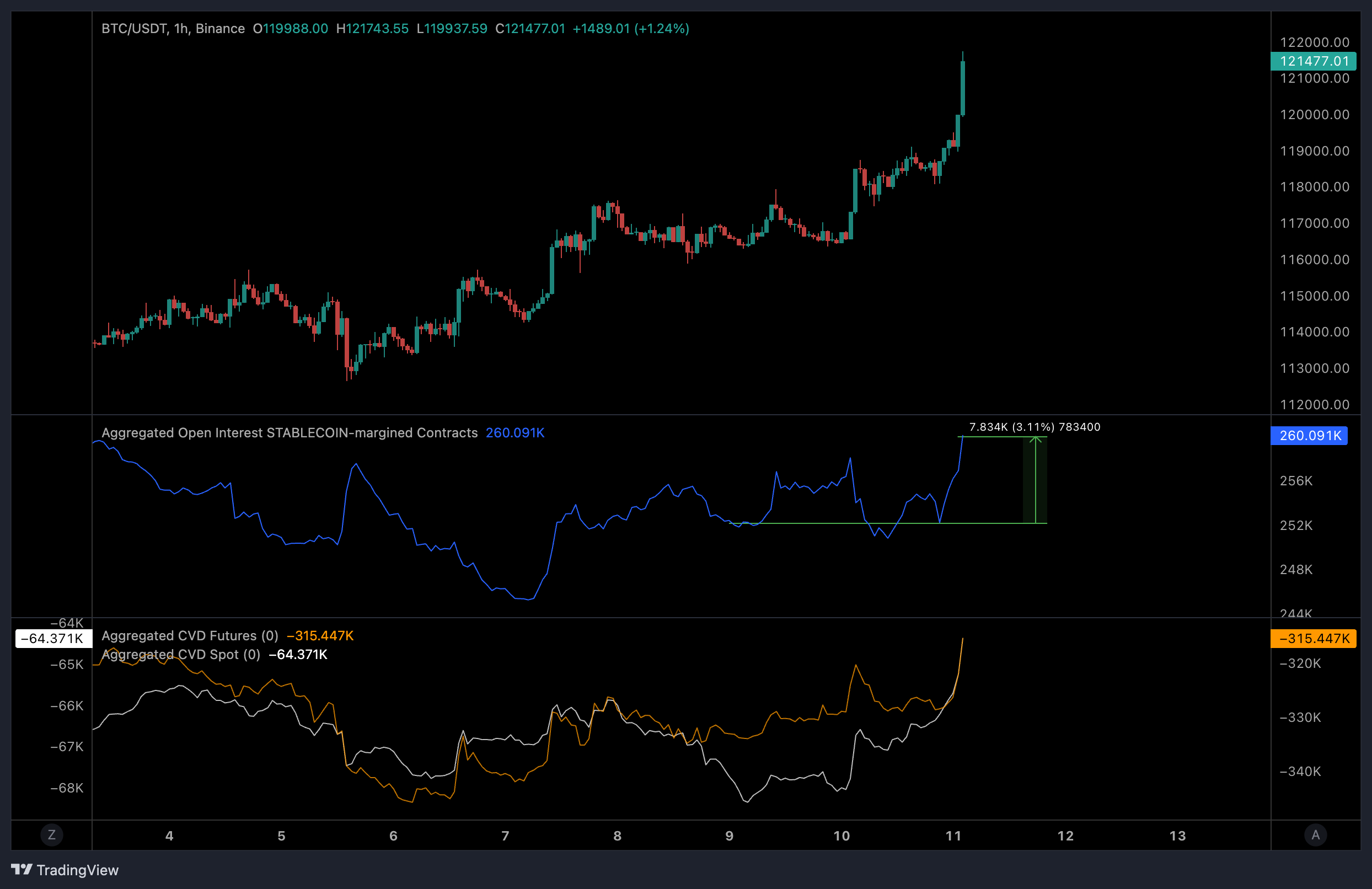The width and height of the screenshot is (1372, 889).
Task: Click the TradingView logo icon
Action: tap(22, 869)
